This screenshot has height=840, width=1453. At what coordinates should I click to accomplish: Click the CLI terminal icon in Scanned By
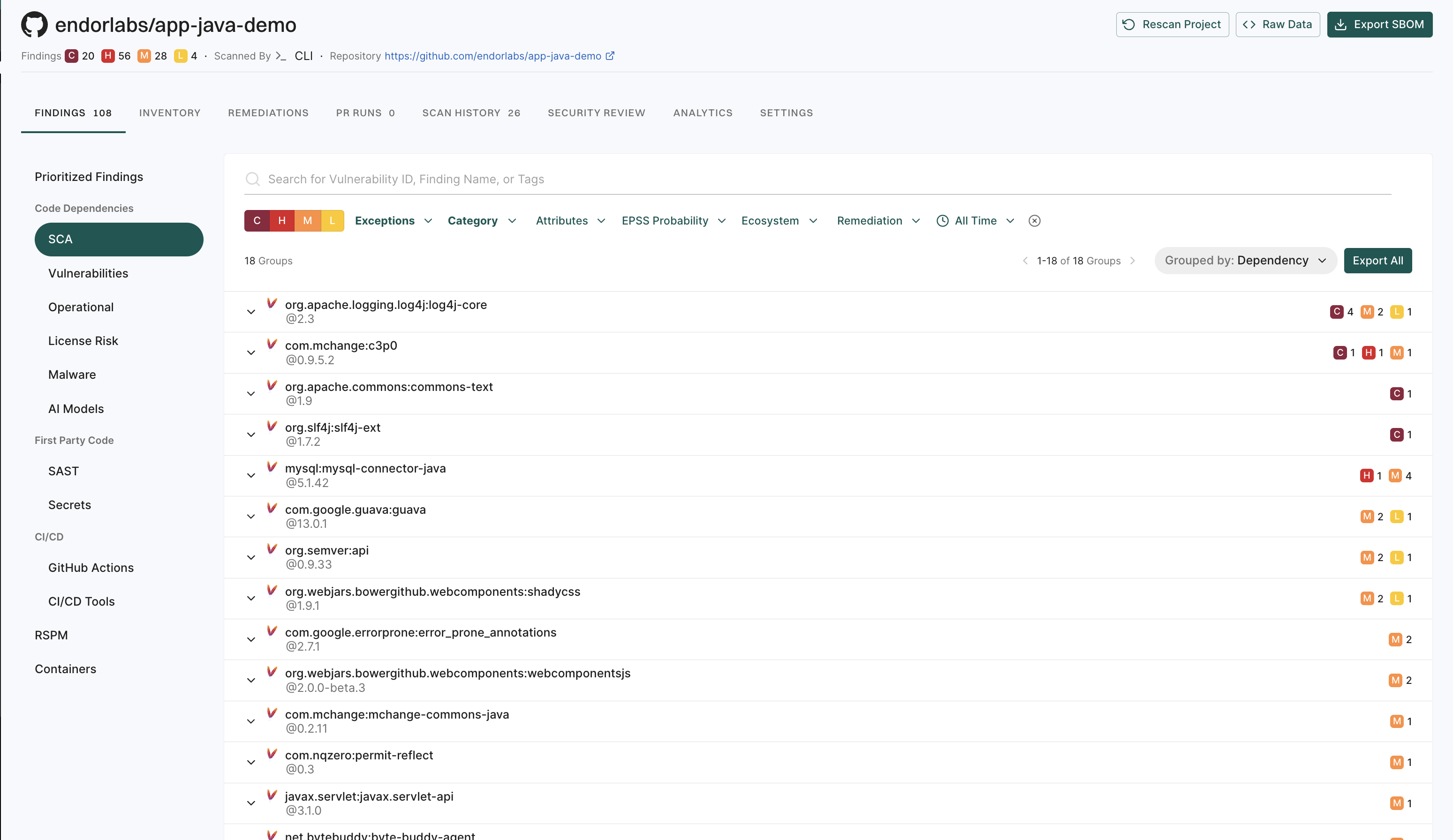click(x=281, y=56)
